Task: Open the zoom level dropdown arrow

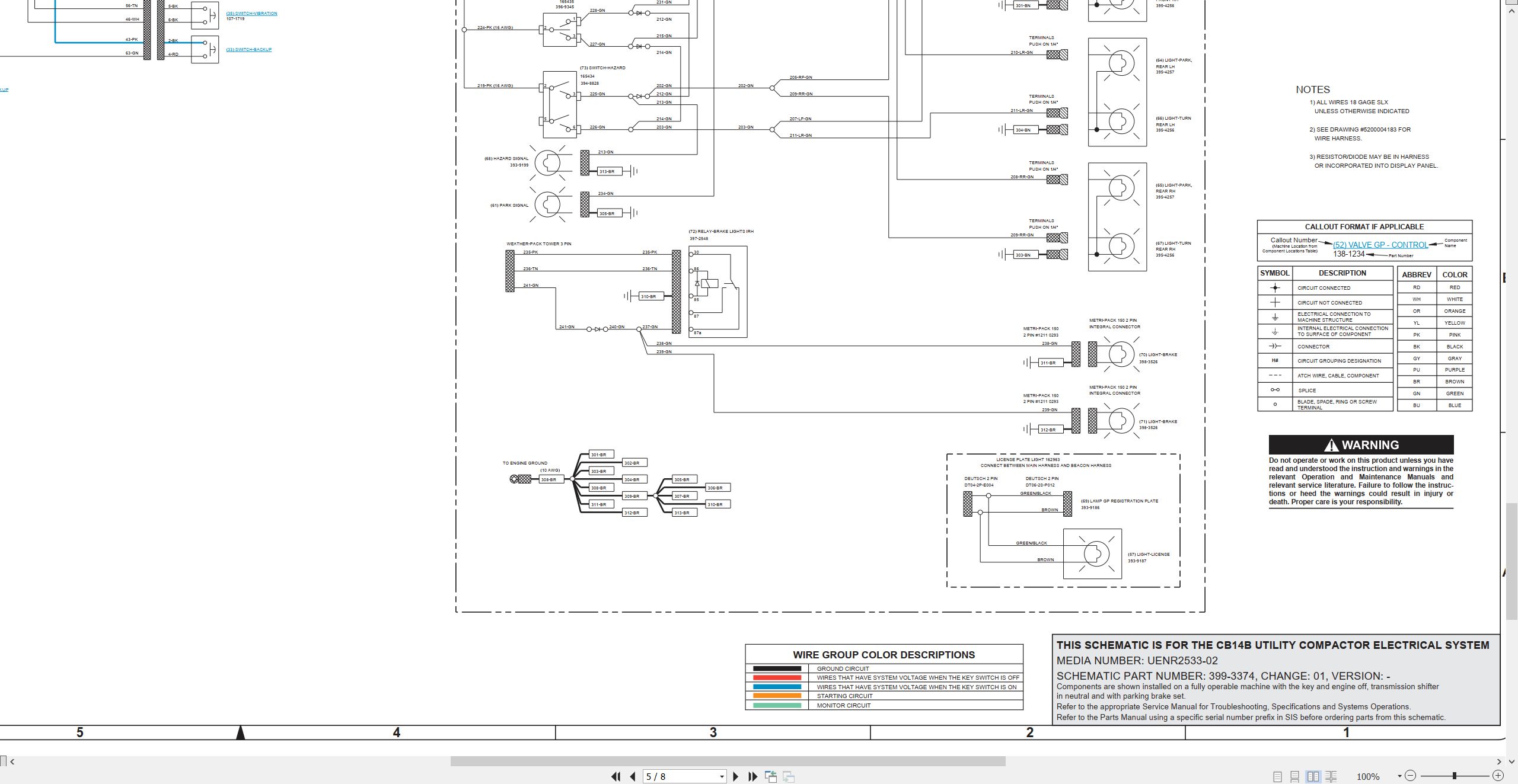Action: point(1399,776)
